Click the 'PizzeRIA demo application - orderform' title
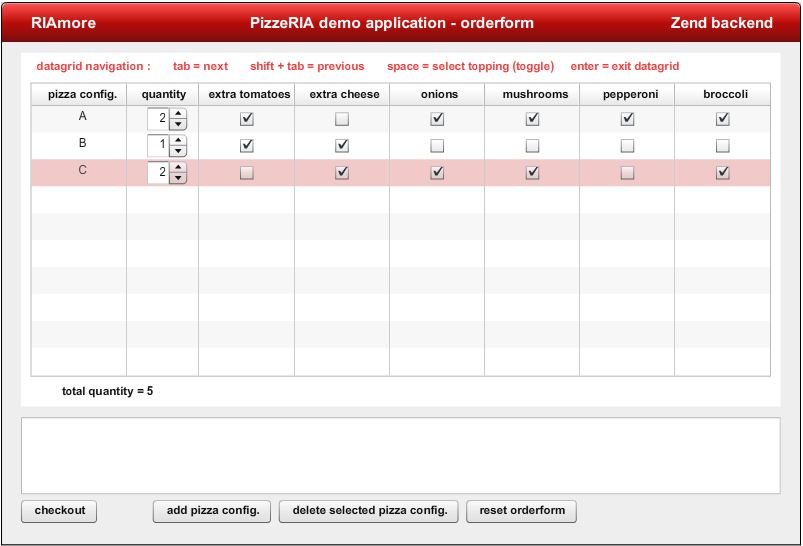The width and height of the screenshot is (803, 546). (392, 23)
